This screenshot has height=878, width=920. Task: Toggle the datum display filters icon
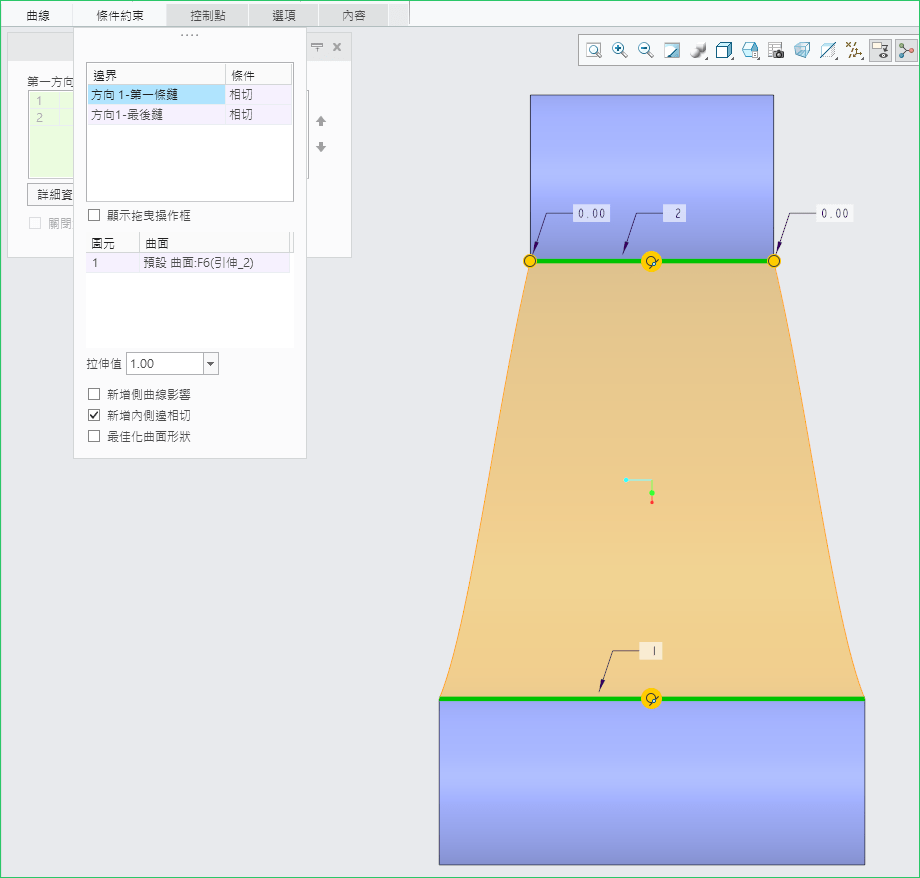click(x=854, y=50)
